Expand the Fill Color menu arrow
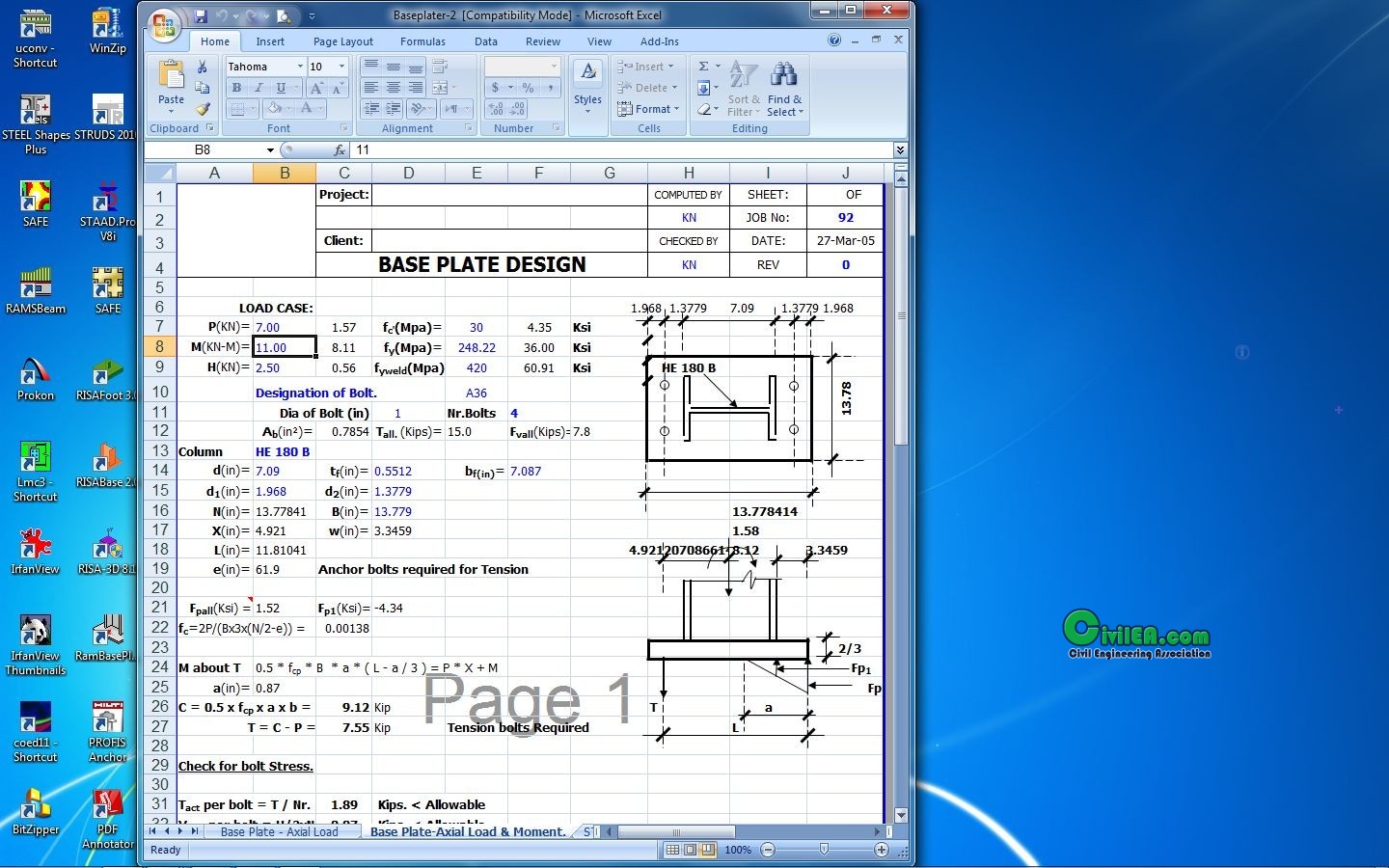1389x868 pixels. (x=288, y=108)
